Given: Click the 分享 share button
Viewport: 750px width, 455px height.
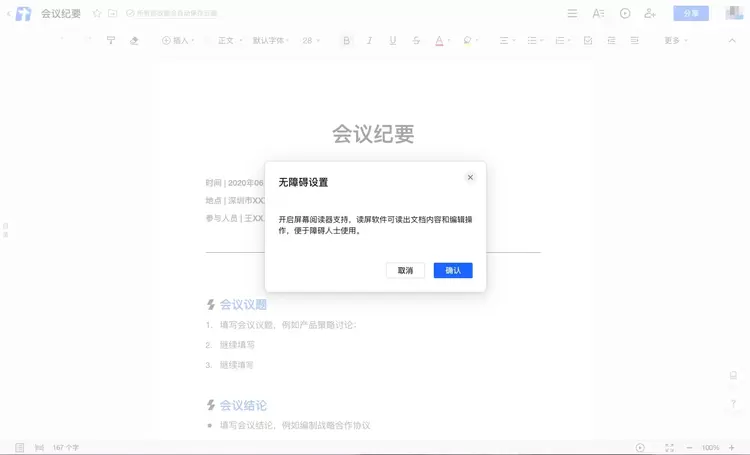Looking at the screenshot, I should click(x=691, y=14).
